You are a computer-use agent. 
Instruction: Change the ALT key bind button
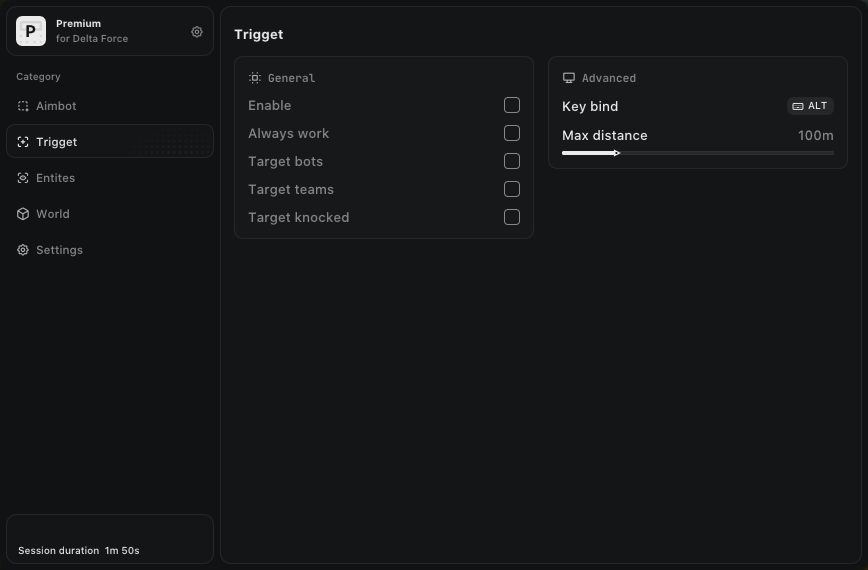tap(810, 106)
